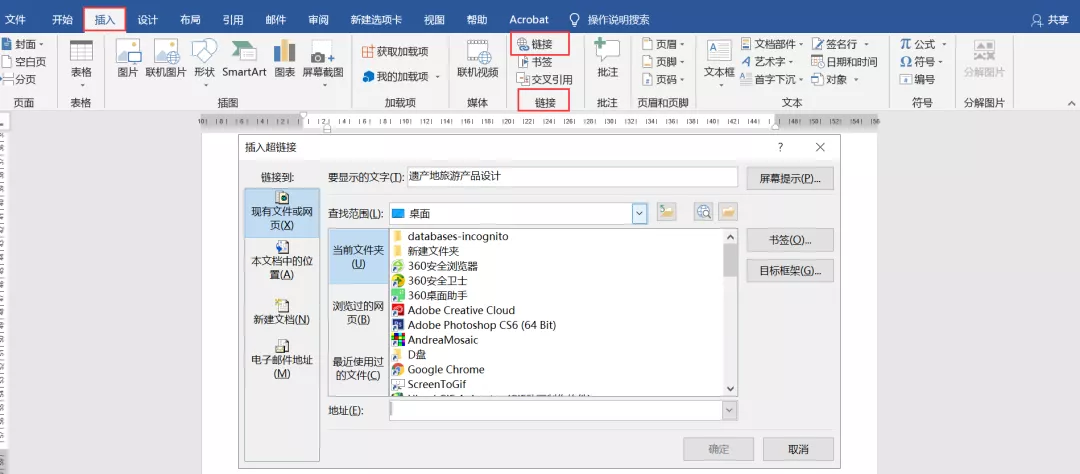Screen dimensions: 1080x474
Task: Open the Symbol (符号) menu
Action: (x=922, y=62)
